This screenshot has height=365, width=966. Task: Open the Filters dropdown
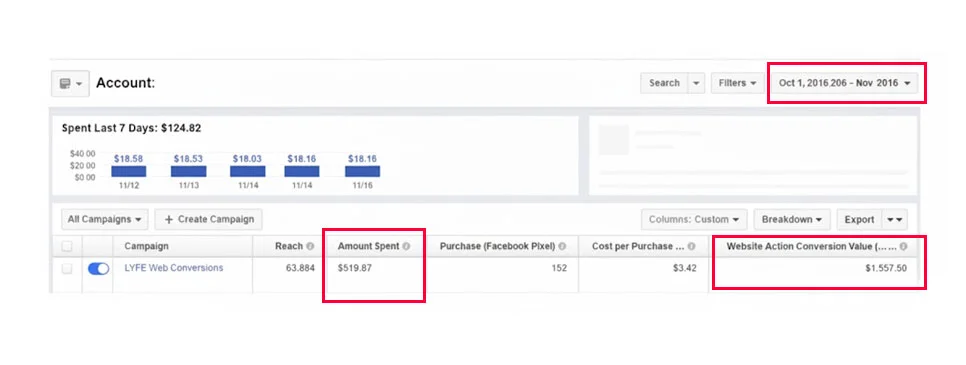tap(737, 83)
